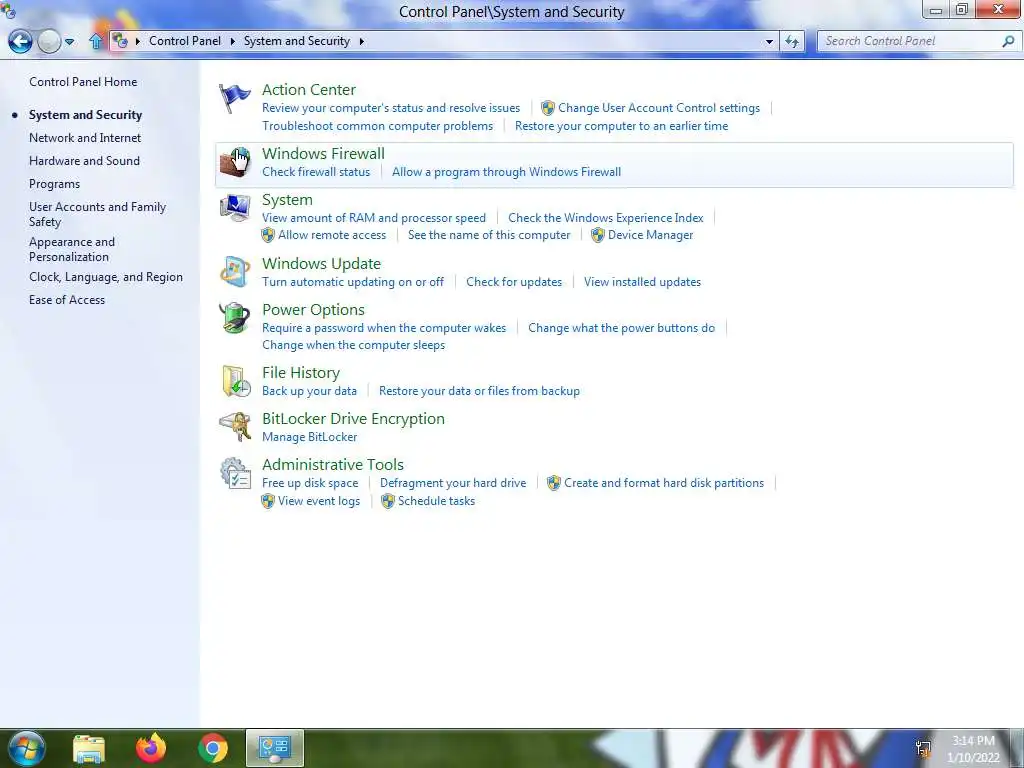Click Turn automatic updating on or off
The width and height of the screenshot is (1024, 768).
pos(353,281)
